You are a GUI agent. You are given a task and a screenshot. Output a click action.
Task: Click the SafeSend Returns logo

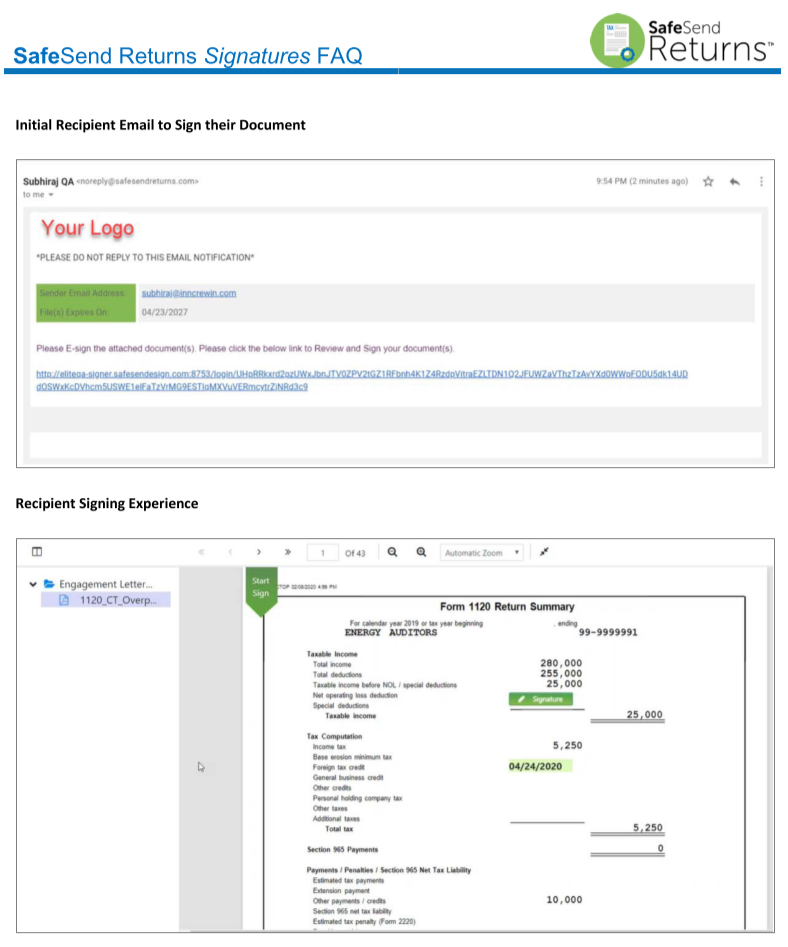pos(681,40)
